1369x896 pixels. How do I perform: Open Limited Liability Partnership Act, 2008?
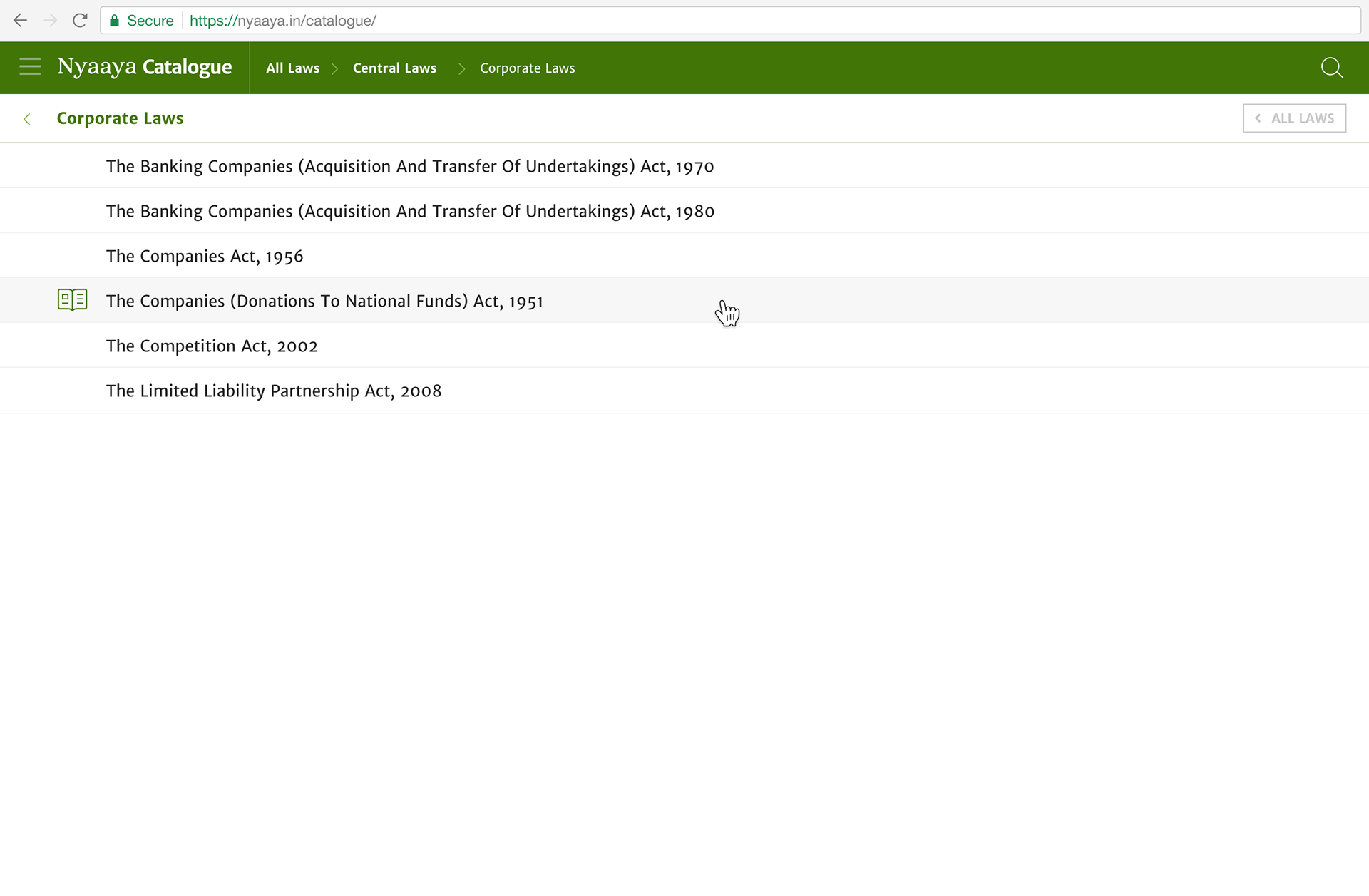pos(684,391)
